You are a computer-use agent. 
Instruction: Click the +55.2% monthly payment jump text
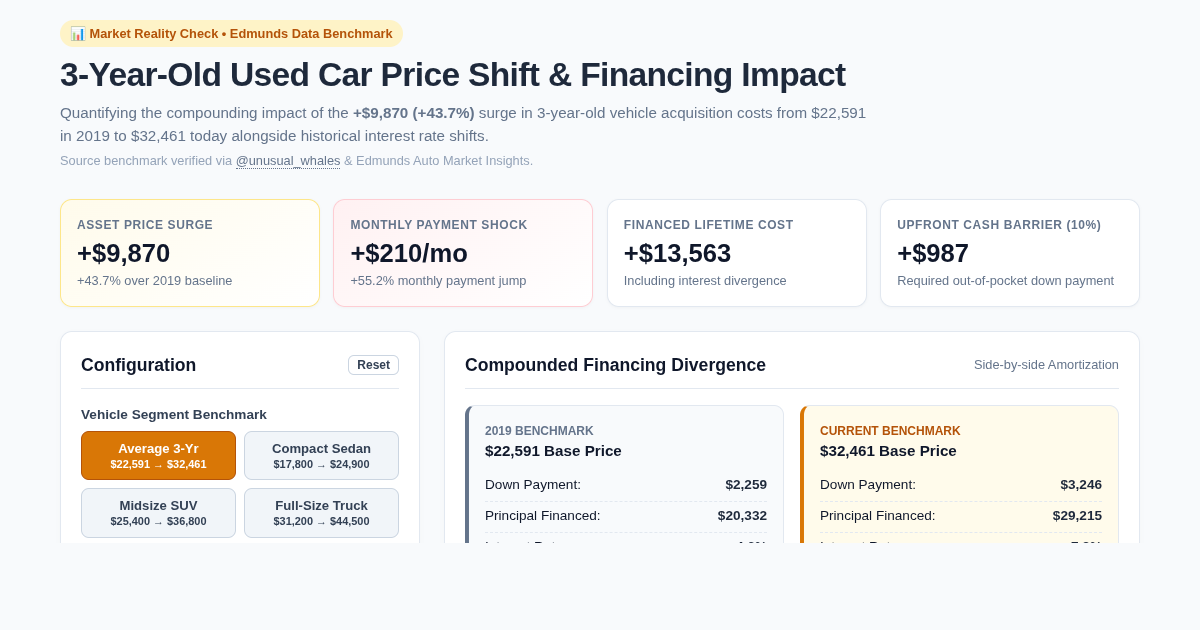438,281
